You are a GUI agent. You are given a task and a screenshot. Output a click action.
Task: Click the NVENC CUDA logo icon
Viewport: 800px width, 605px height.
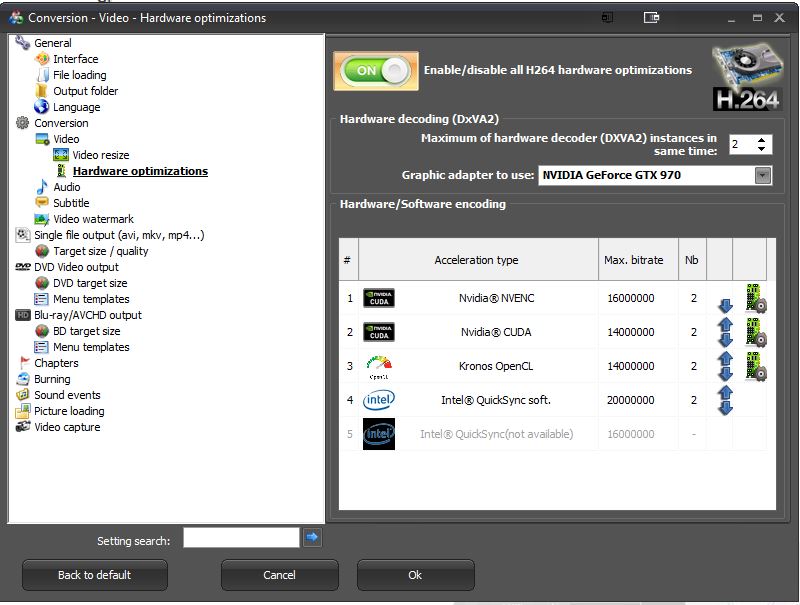379,298
